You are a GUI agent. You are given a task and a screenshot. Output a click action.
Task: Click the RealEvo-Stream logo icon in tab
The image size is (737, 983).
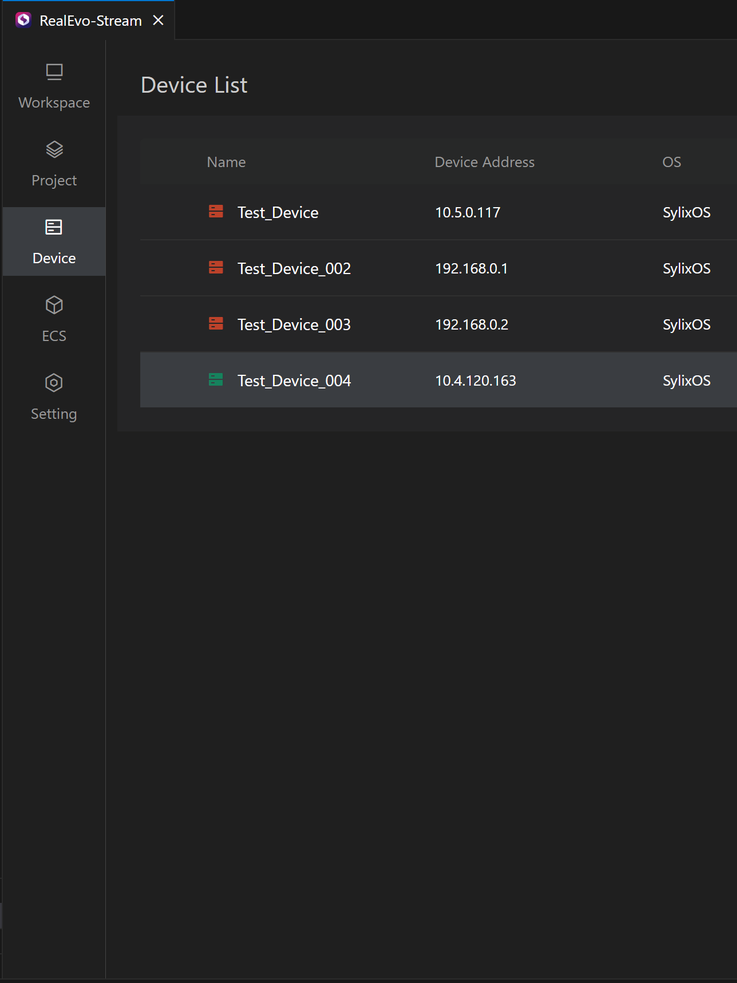(x=23, y=20)
